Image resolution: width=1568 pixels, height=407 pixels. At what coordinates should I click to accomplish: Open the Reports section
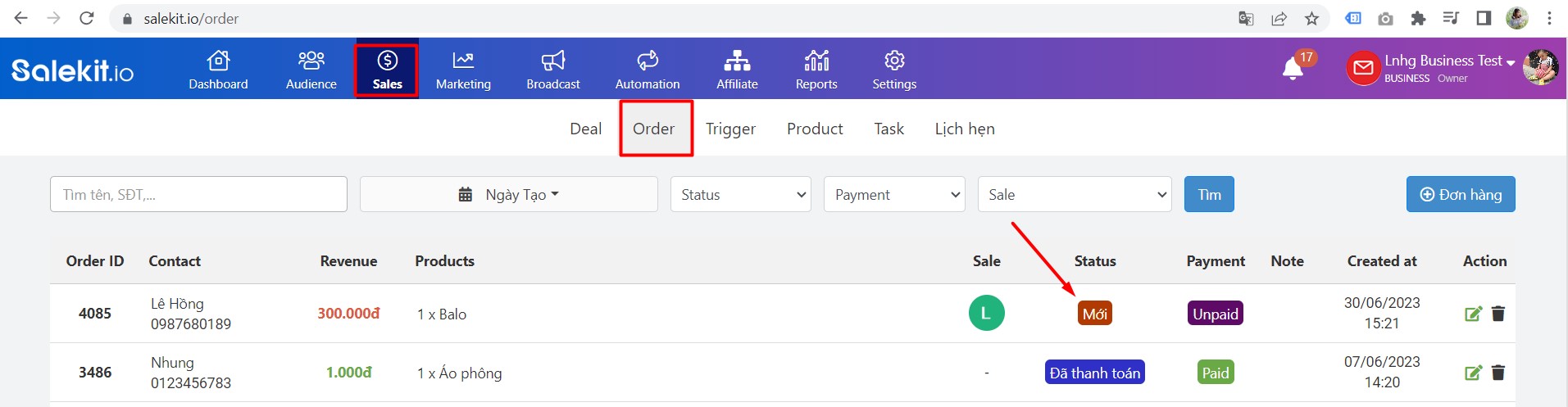[816, 70]
